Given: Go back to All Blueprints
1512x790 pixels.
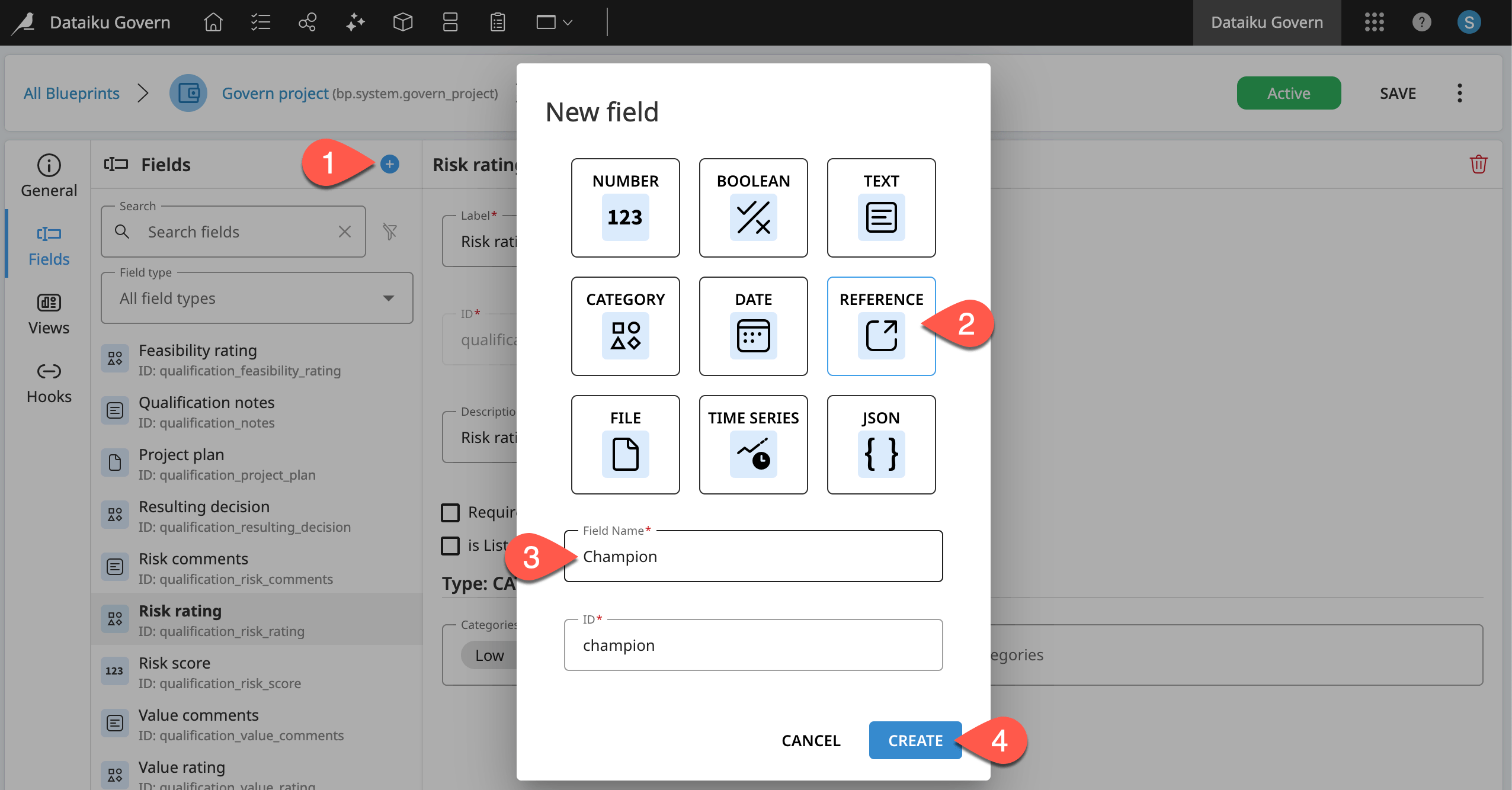Looking at the screenshot, I should click(71, 93).
